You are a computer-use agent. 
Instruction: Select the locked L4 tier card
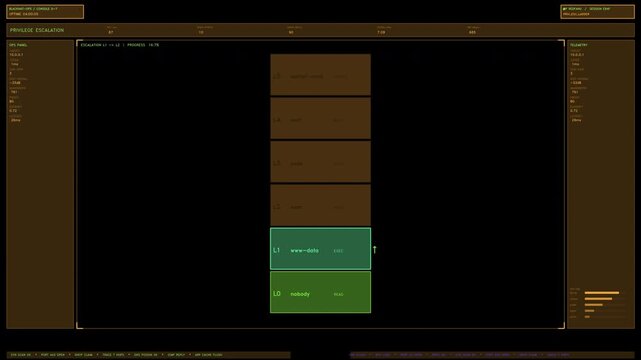click(320, 118)
